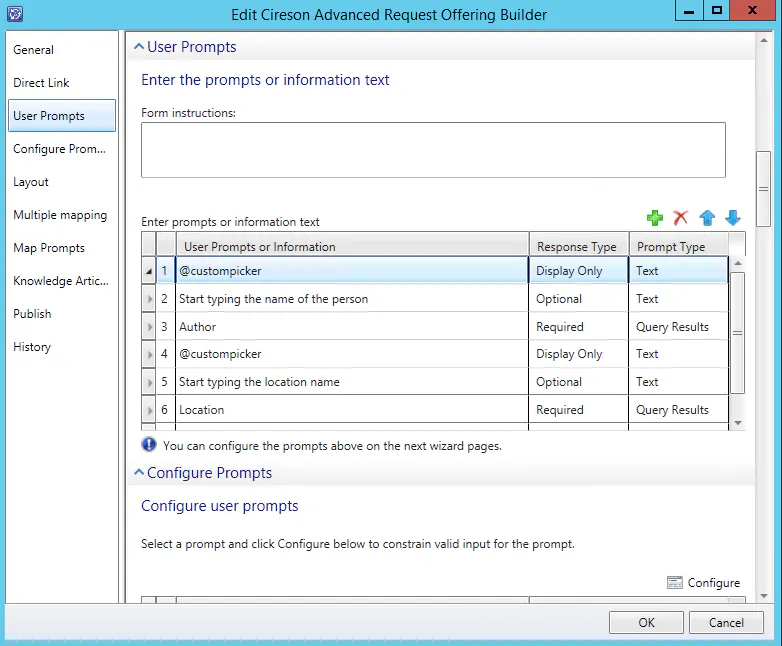Select the first @custompicker prompt cell
782x646 pixels.
pyautogui.click(x=352, y=271)
